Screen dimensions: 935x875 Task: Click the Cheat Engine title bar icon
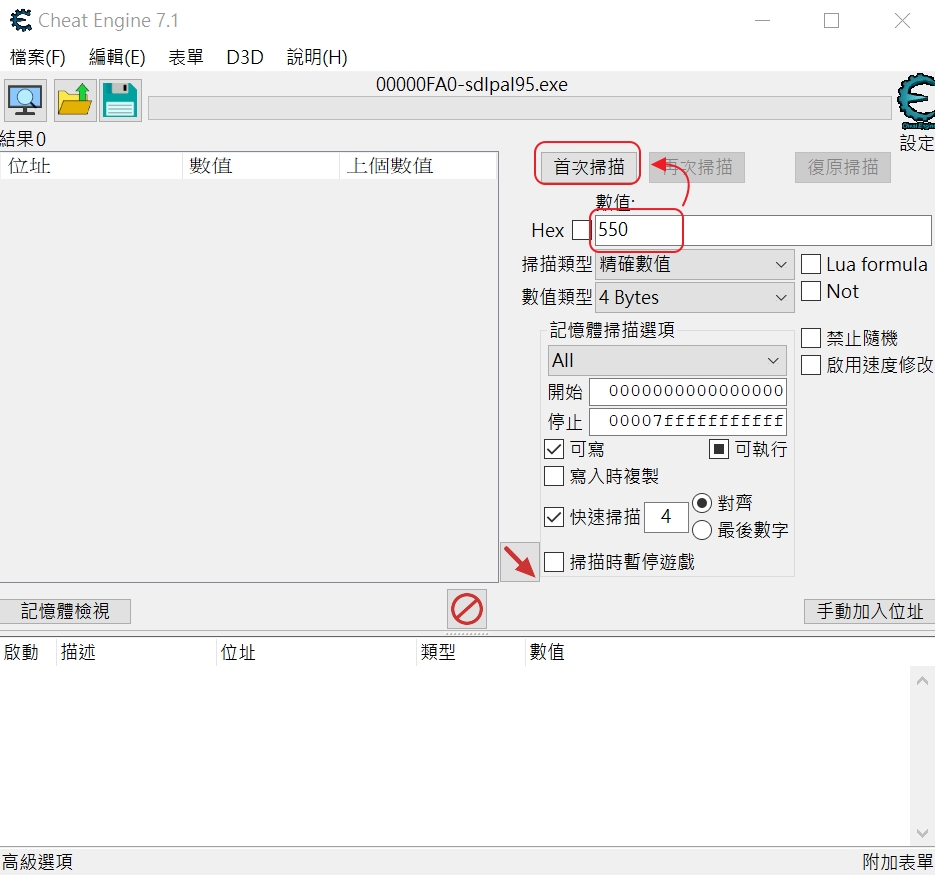(x=21, y=20)
